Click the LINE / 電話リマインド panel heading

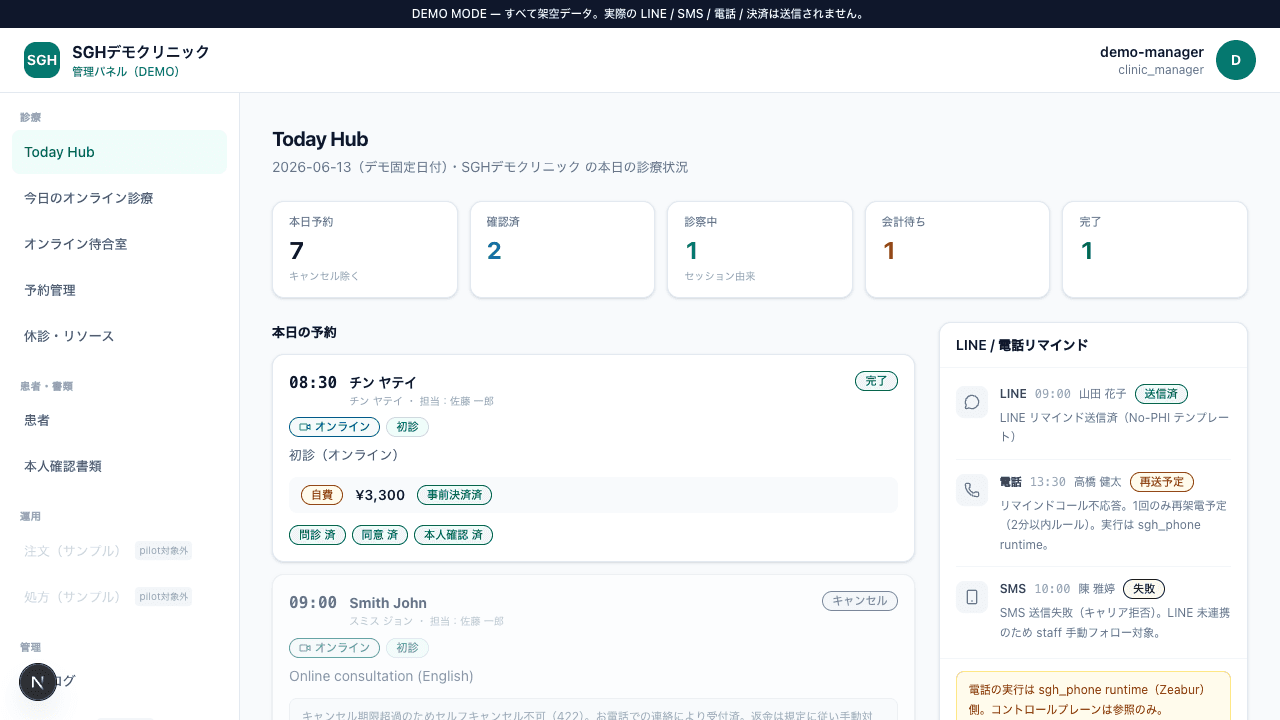coord(1022,345)
